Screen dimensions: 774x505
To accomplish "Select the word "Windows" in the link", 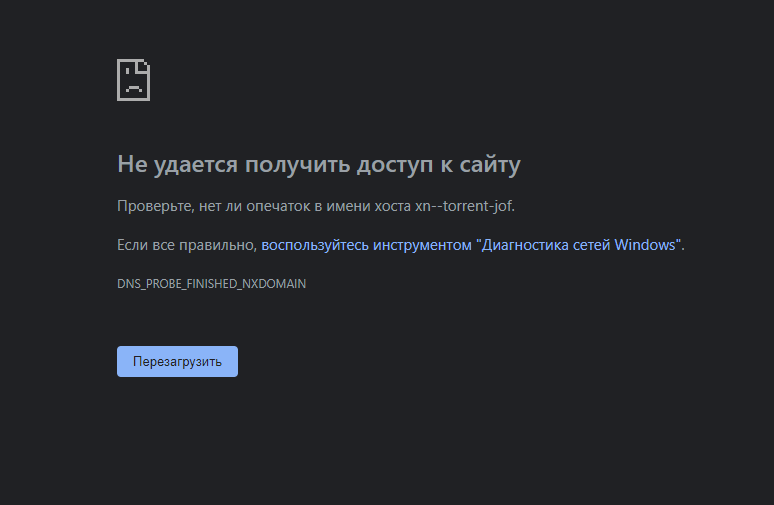I will (647, 245).
